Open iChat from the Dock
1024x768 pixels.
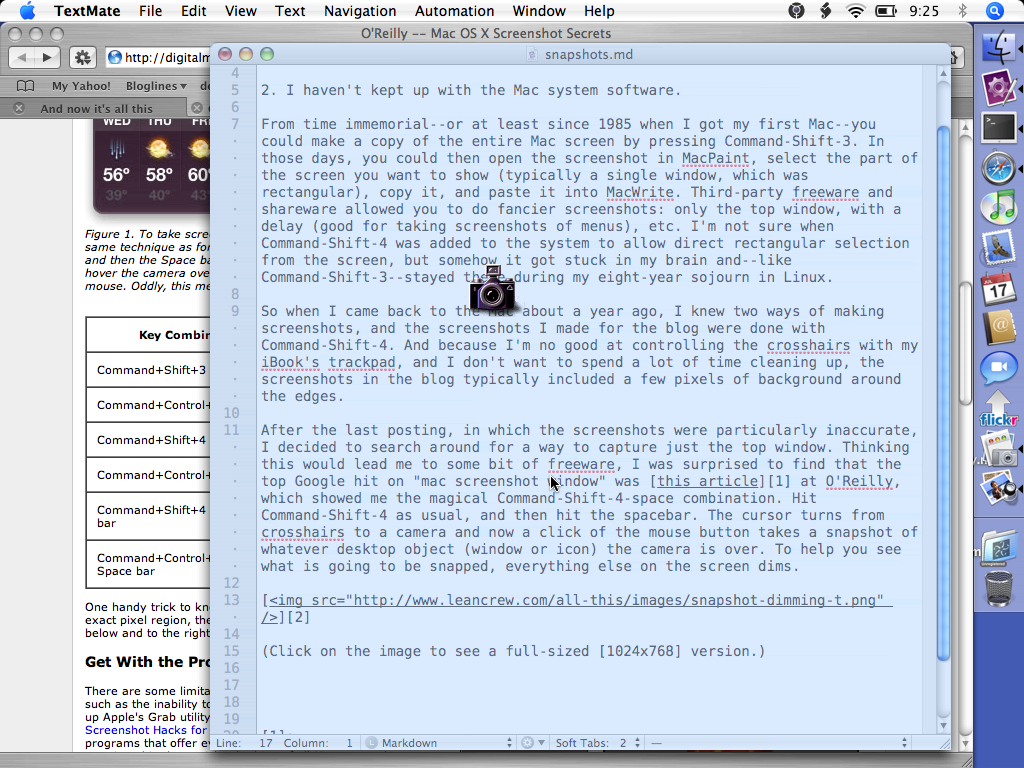(999, 368)
